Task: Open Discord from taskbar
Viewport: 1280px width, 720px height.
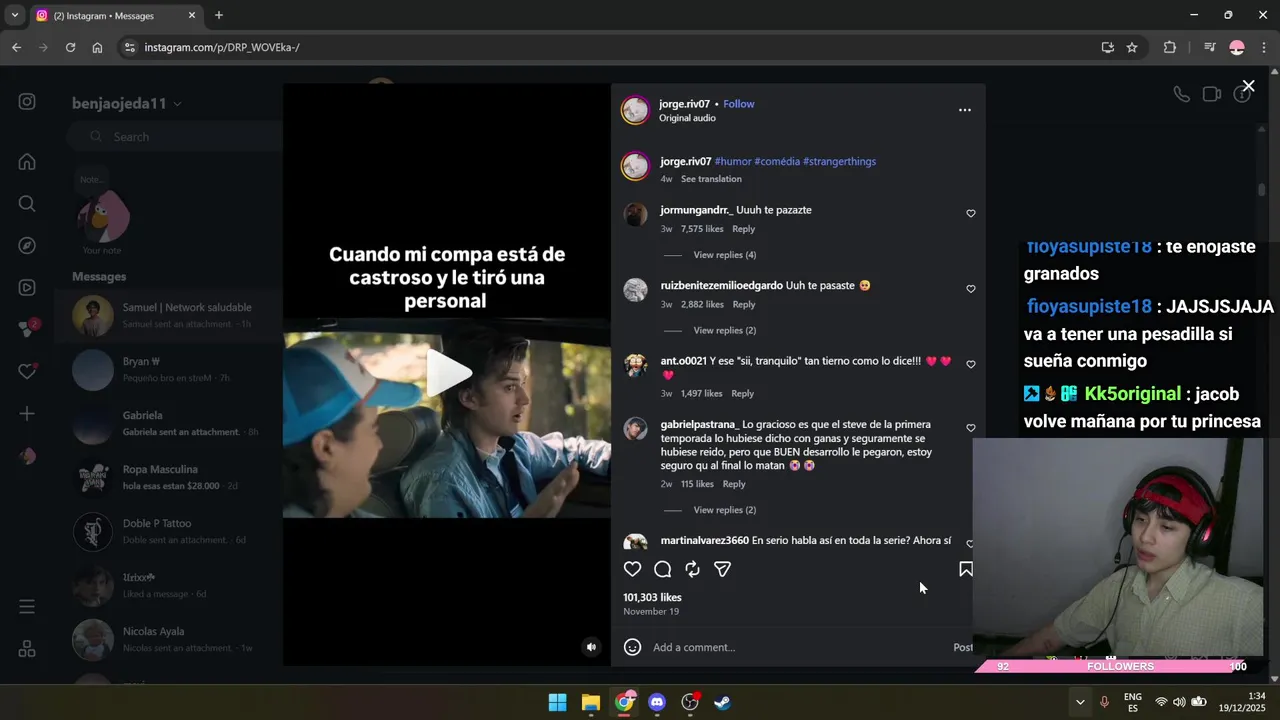Action: click(656, 702)
